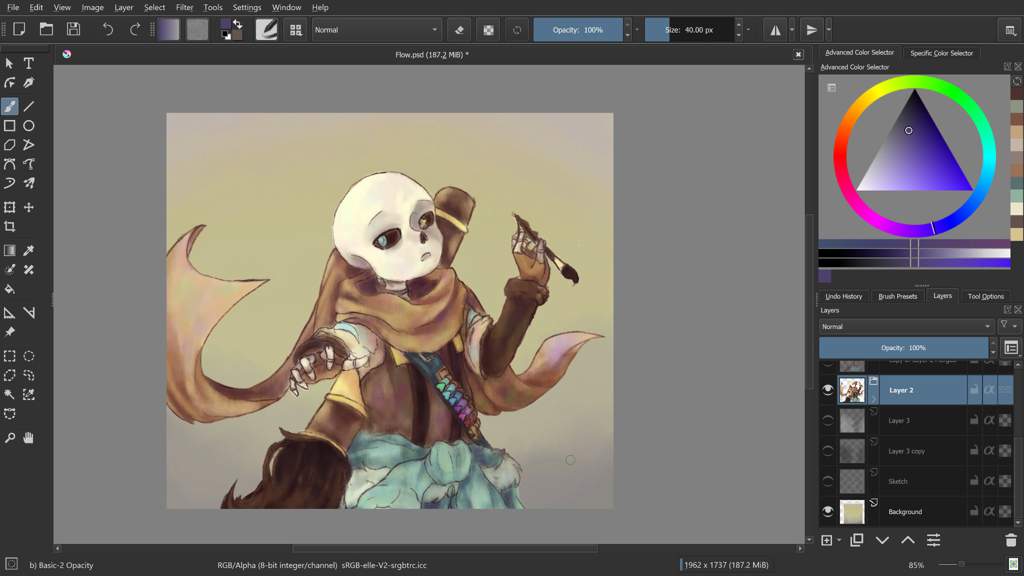The width and height of the screenshot is (1024, 576).
Task: Select the Ellipse tool
Action: [x=29, y=125]
